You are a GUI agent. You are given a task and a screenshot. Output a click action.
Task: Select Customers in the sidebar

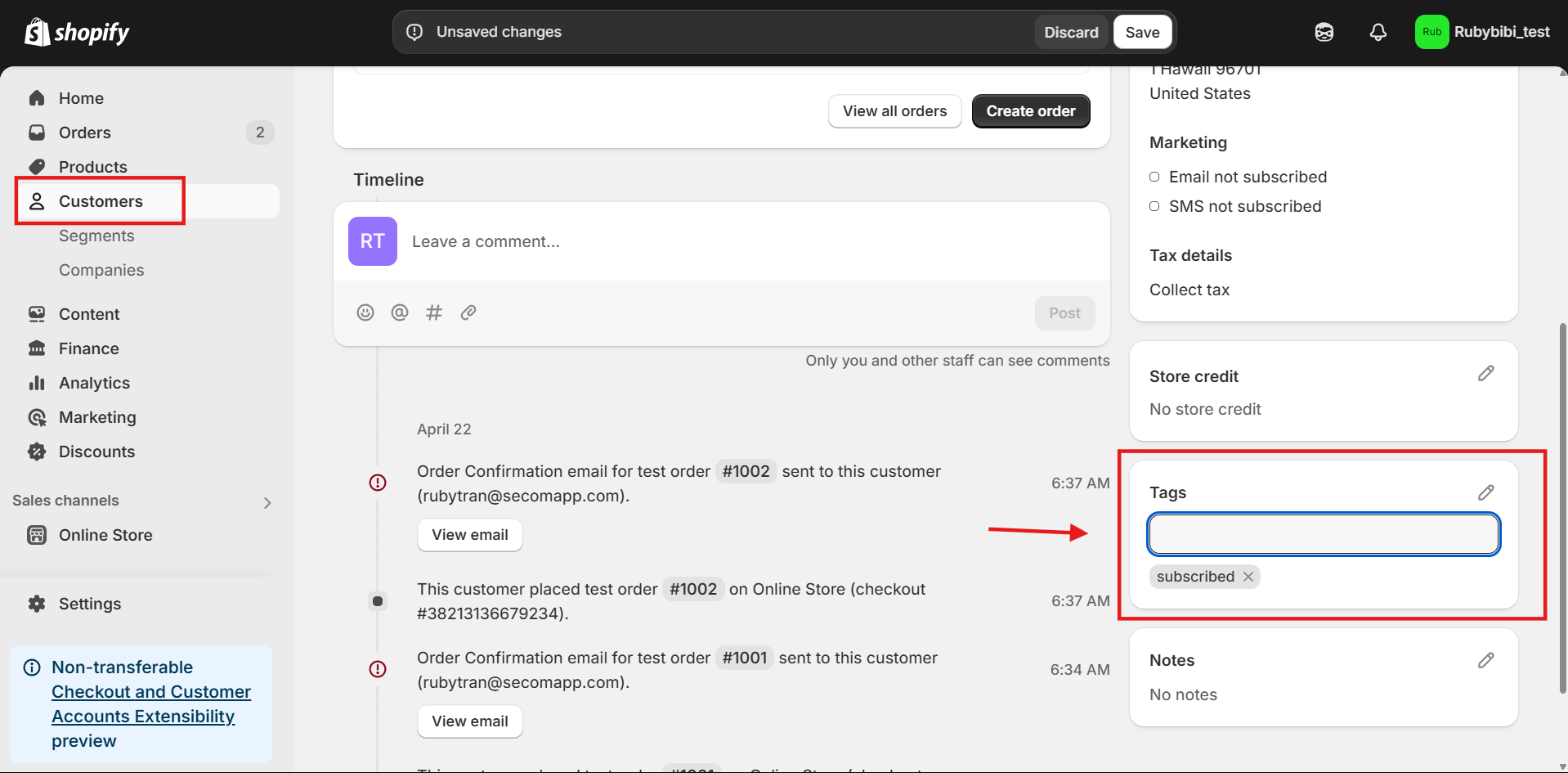click(147, 201)
